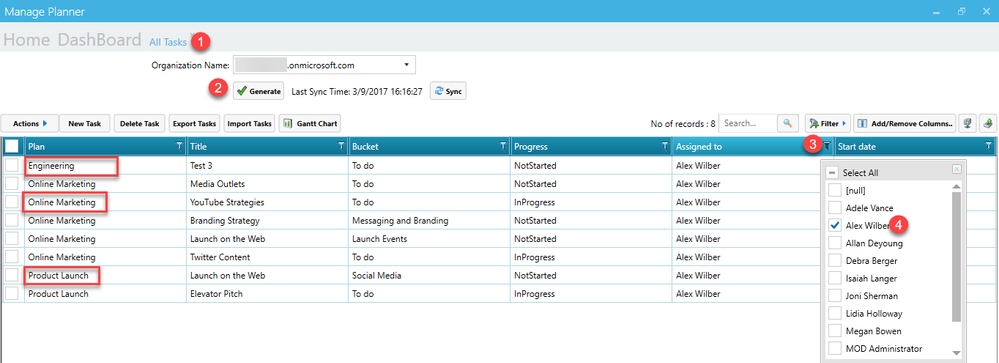Screen dimensions: 999x363
Task: Click the Title column header
Action: (x=268, y=146)
